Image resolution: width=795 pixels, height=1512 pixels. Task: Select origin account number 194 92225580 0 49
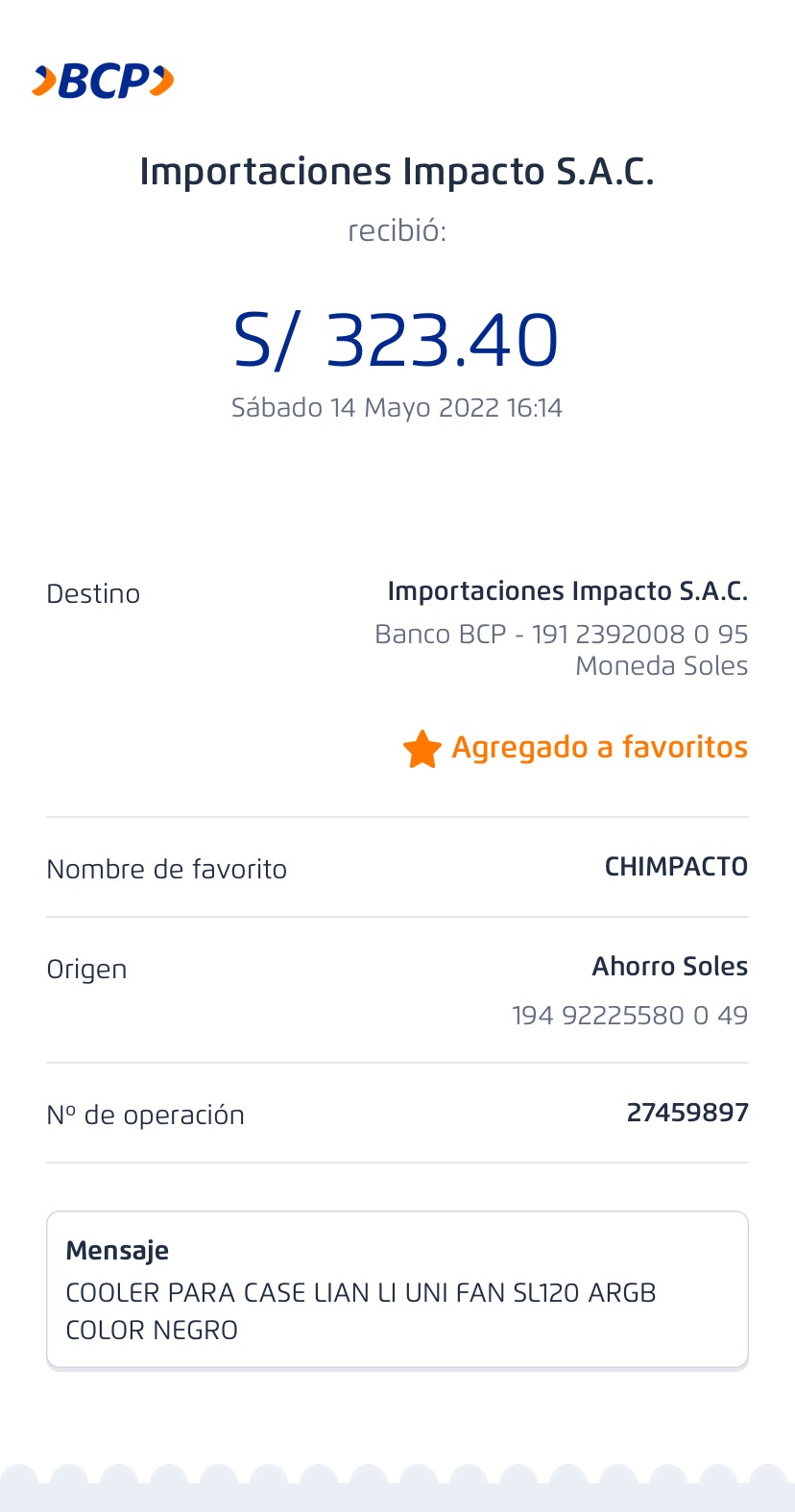629,1016
